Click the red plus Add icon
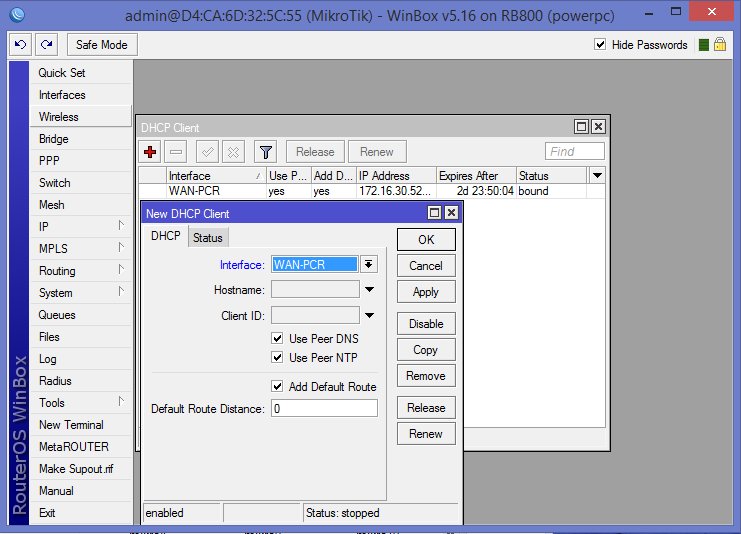741x534 pixels. pyautogui.click(x=150, y=152)
